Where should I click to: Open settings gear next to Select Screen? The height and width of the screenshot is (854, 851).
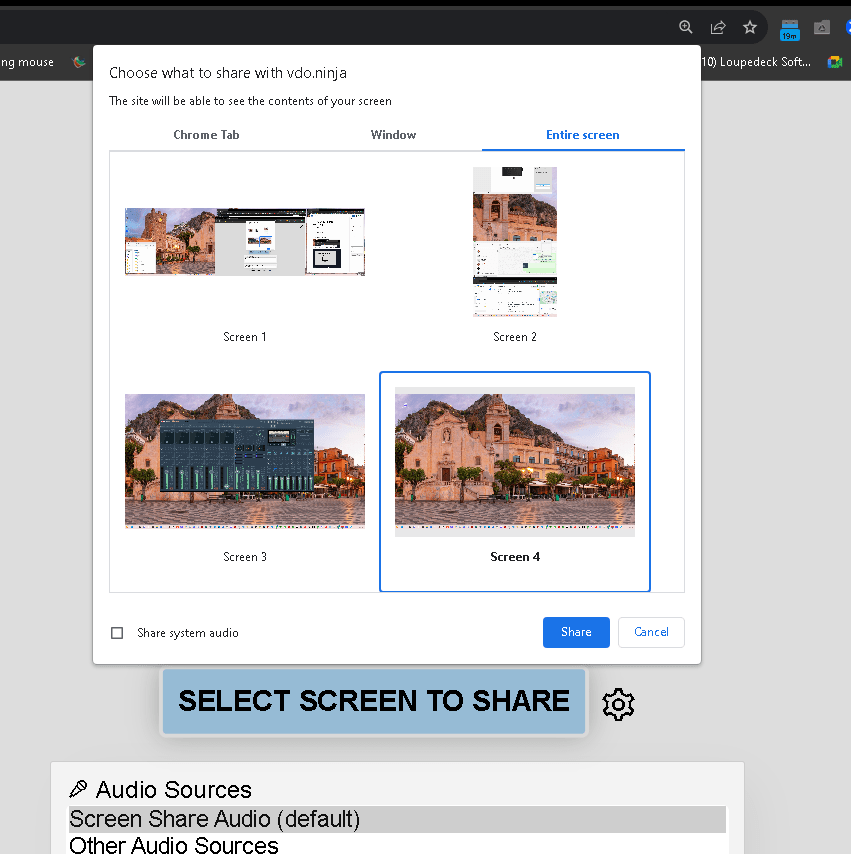[x=618, y=704]
